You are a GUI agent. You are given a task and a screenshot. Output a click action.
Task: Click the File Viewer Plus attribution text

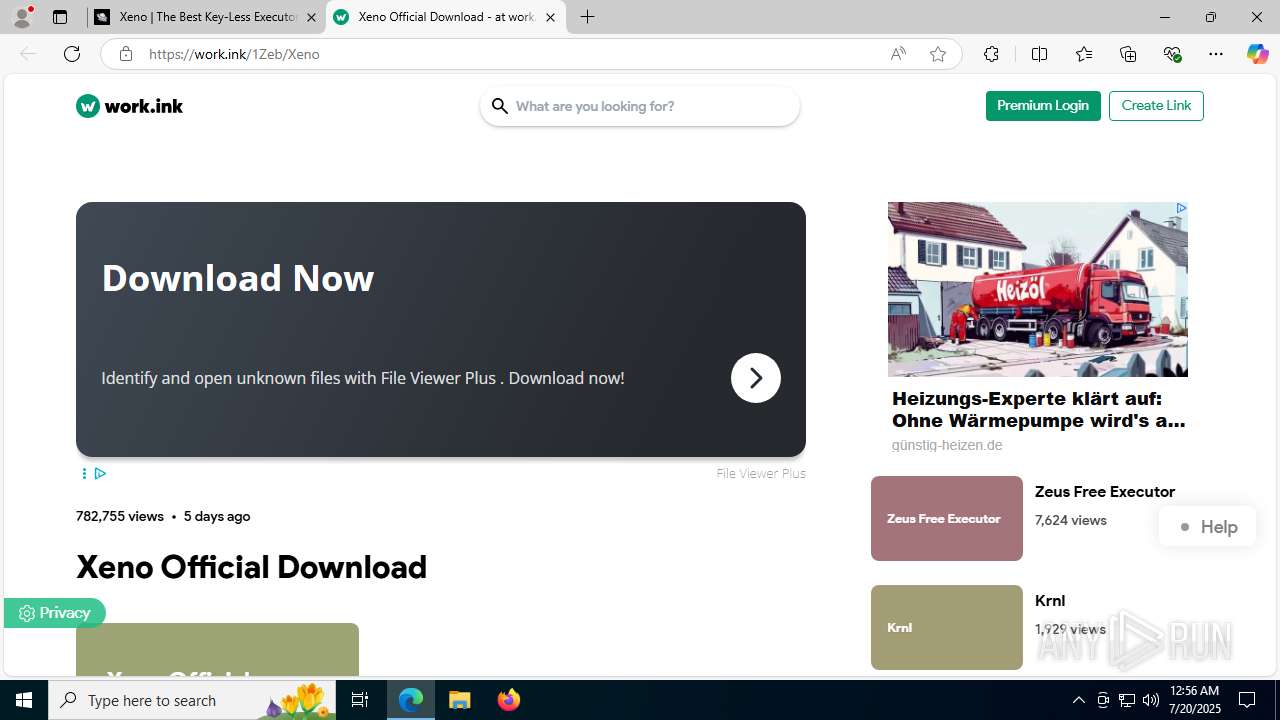pos(761,473)
